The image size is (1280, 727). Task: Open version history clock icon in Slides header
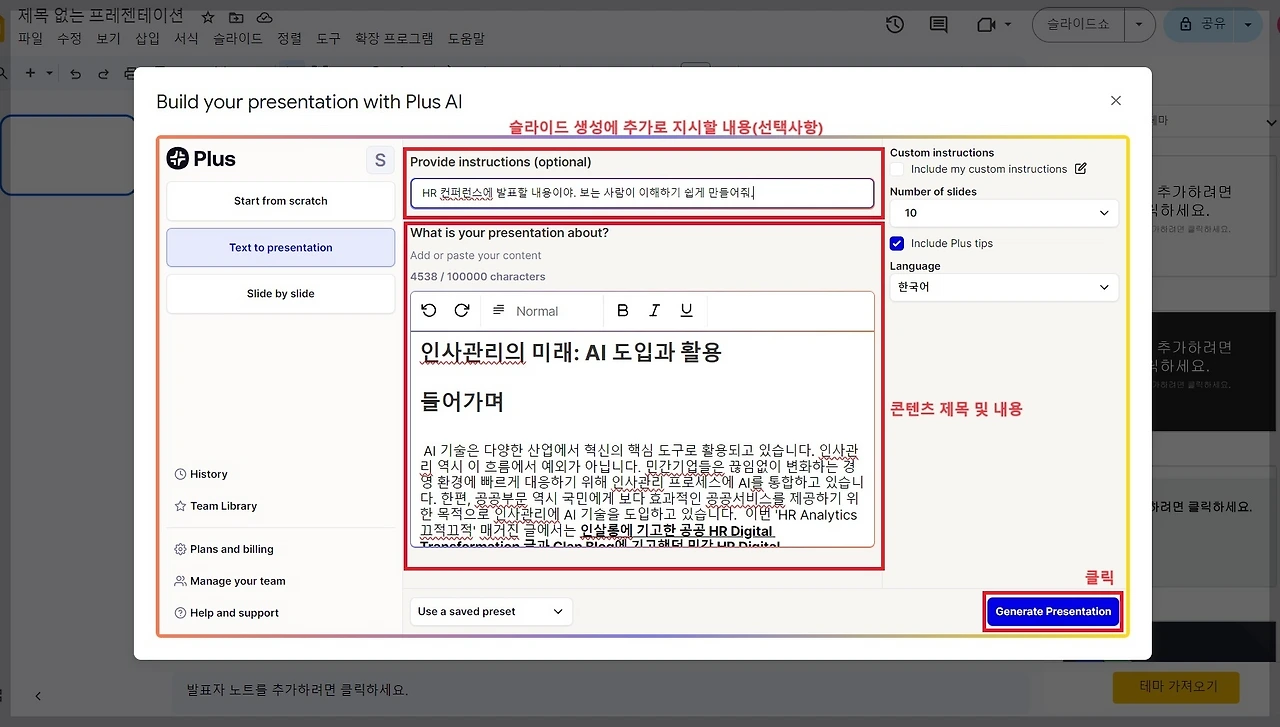click(895, 24)
